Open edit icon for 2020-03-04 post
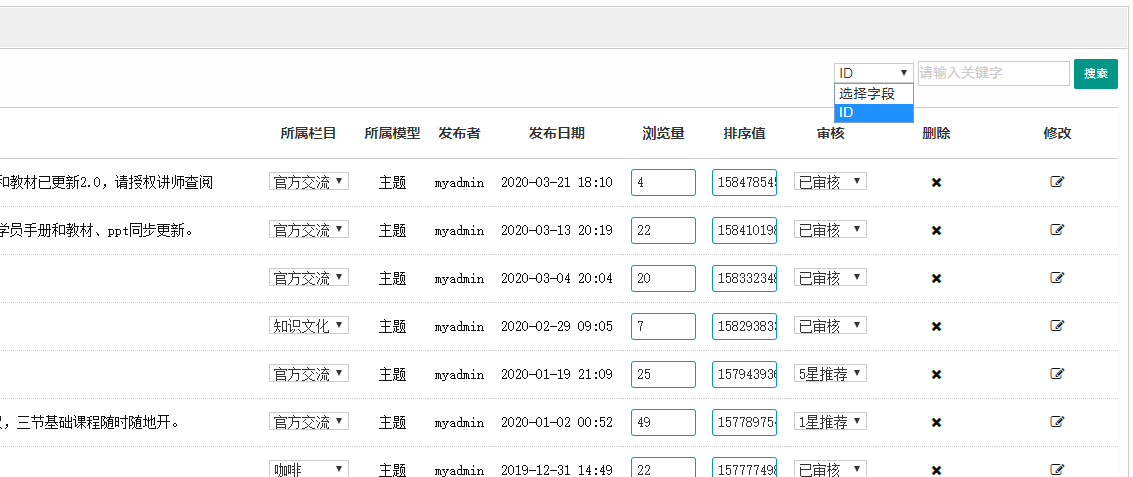 pos(1057,278)
